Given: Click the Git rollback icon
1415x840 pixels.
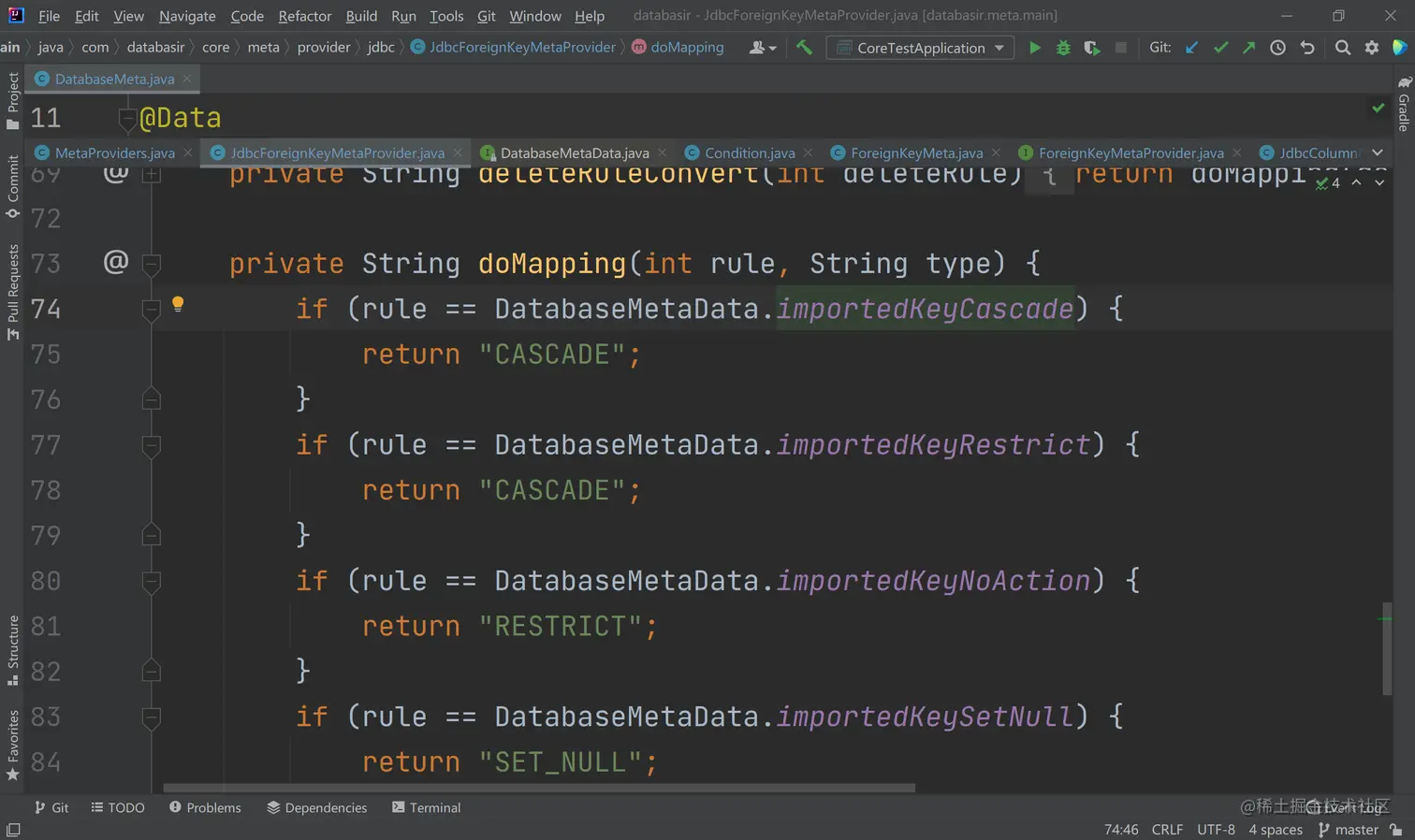Looking at the screenshot, I should point(1307,48).
